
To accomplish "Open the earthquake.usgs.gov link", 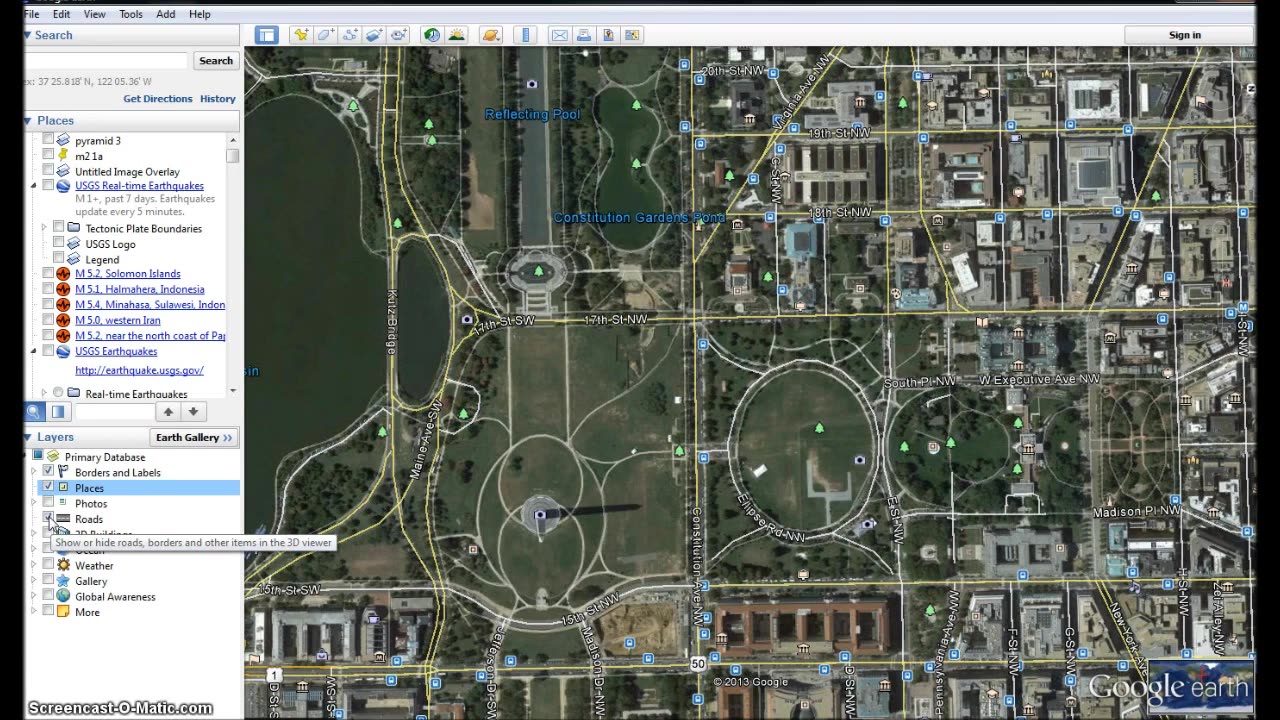I will pyautogui.click(x=139, y=370).
